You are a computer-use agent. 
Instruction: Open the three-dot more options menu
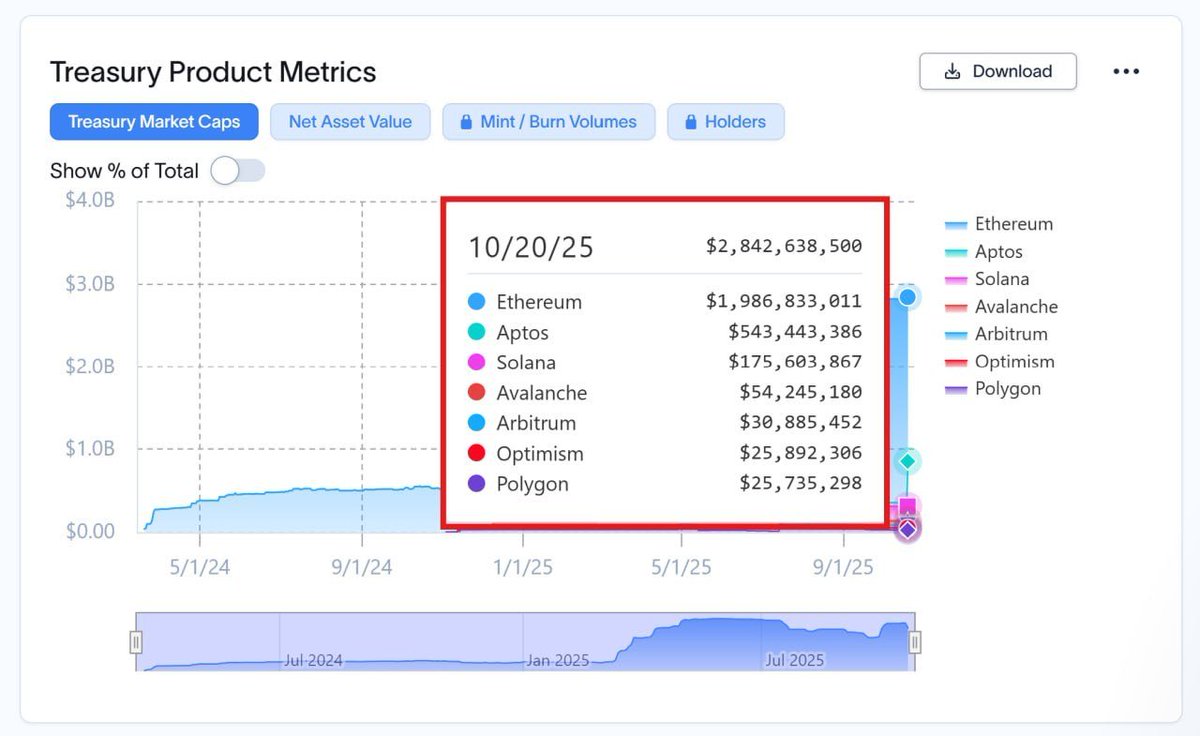click(1126, 71)
